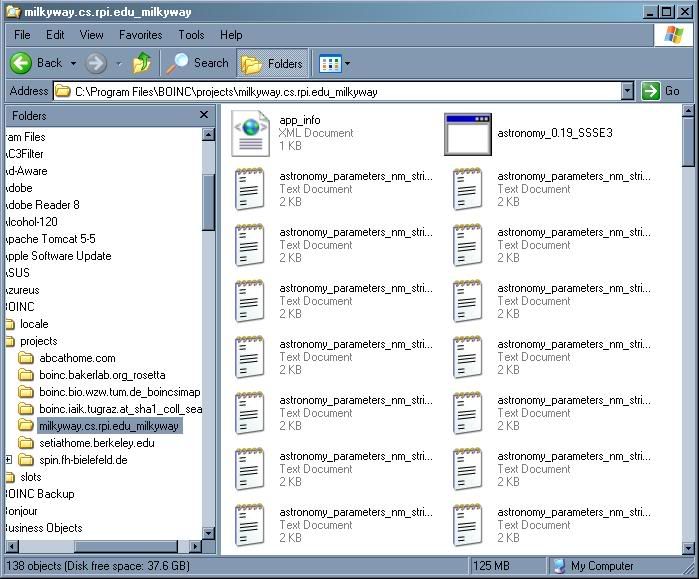Click the Windows flag logo
Image resolution: width=699 pixels, height=579 pixels.
pyautogui.click(x=673, y=35)
